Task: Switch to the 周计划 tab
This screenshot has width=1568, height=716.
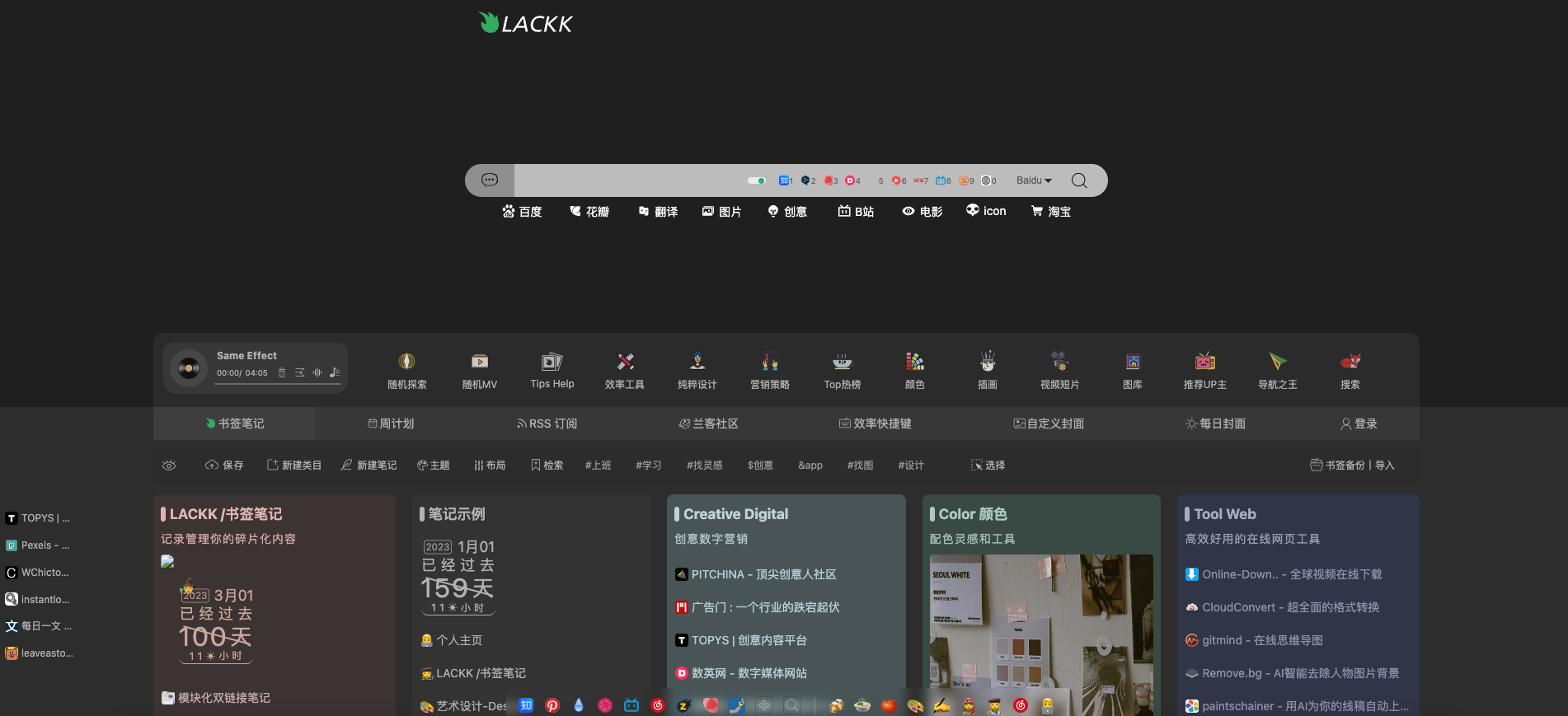Action: pyautogui.click(x=391, y=424)
